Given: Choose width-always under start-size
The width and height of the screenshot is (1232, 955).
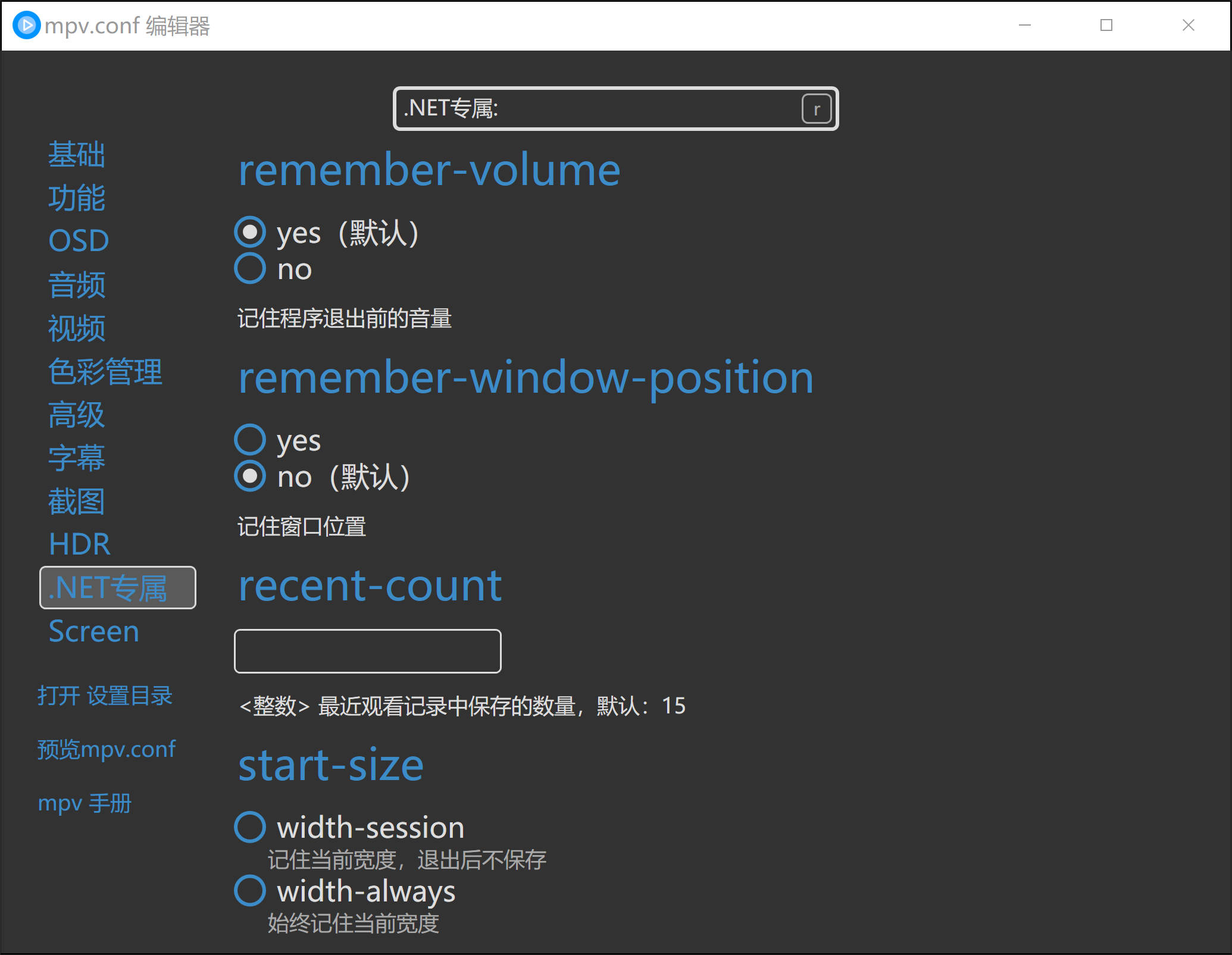Looking at the screenshot, I should [250, 891].
